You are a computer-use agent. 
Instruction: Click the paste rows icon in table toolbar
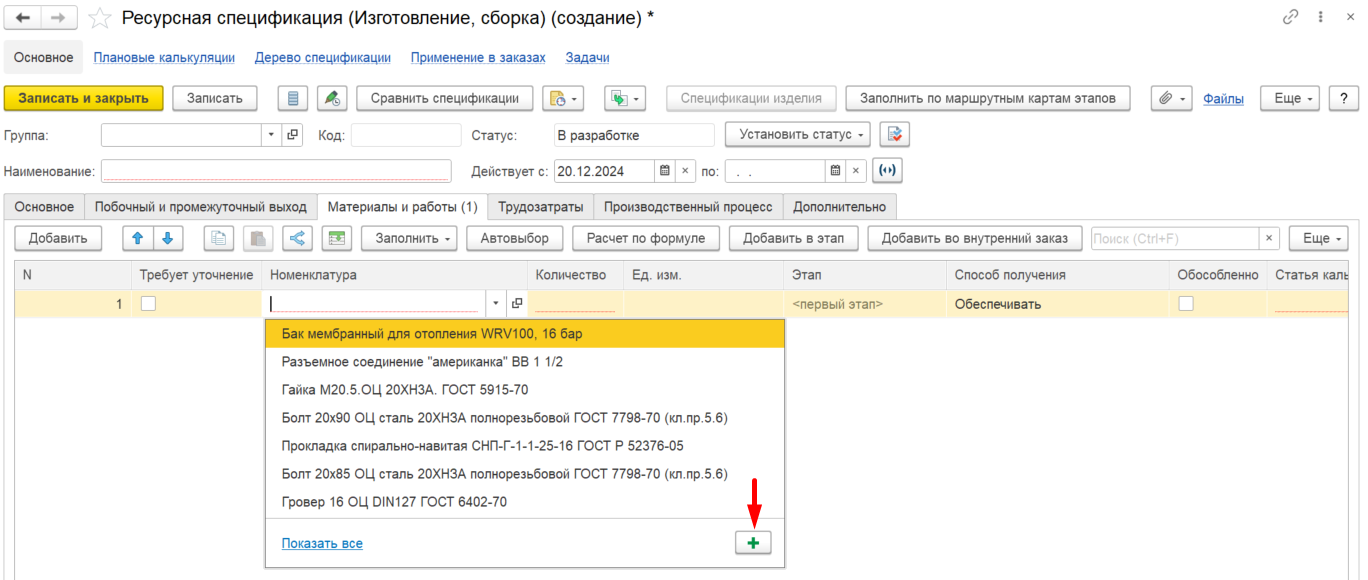[258, 238]
